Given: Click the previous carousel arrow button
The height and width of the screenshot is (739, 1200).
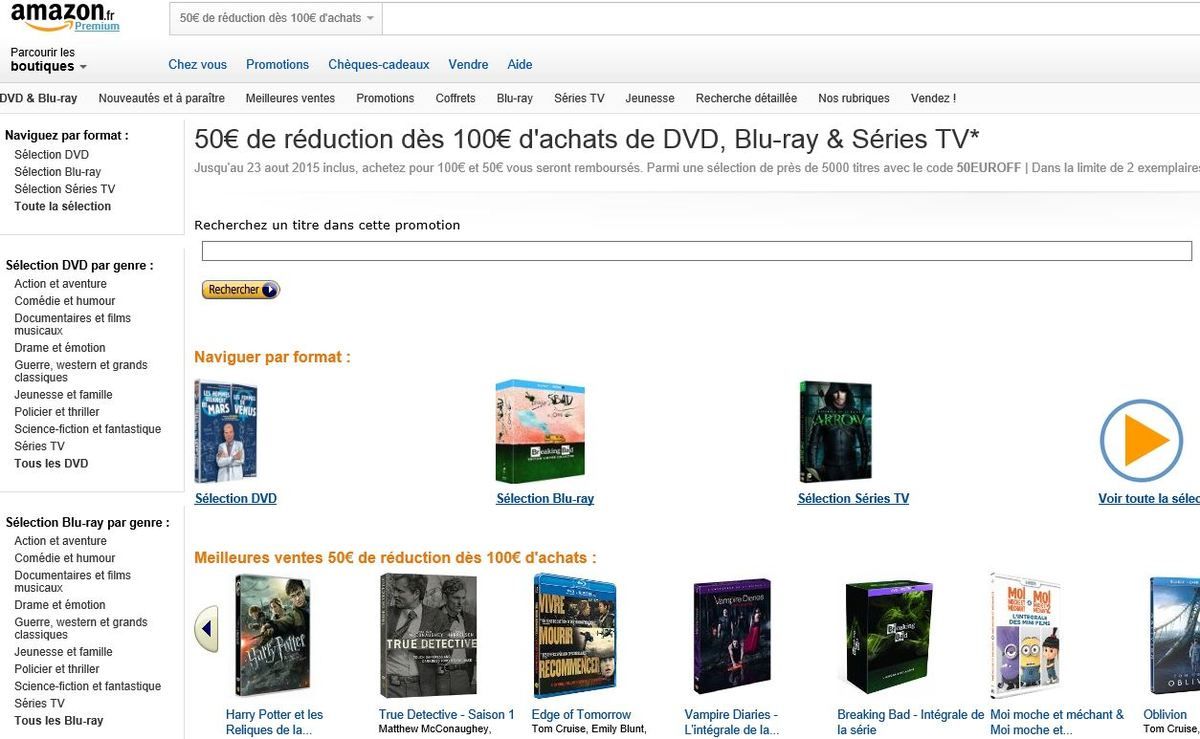Looking at the screenshot, I should pyautogui.click(x=205, y=629).
